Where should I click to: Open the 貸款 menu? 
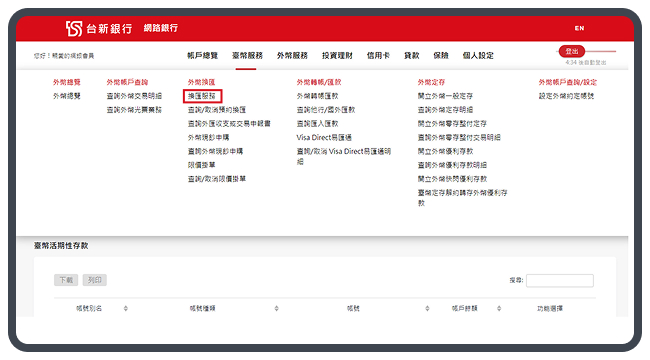tap(412, 56)
